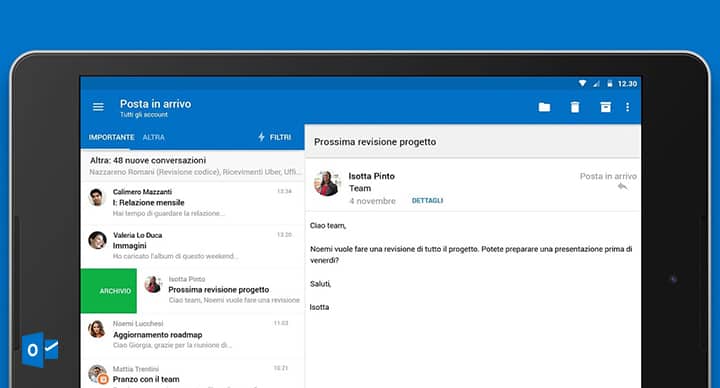720x388 pixels.
Task: Click the subject header Prossima revisione progetto
Action: (375, 142)
